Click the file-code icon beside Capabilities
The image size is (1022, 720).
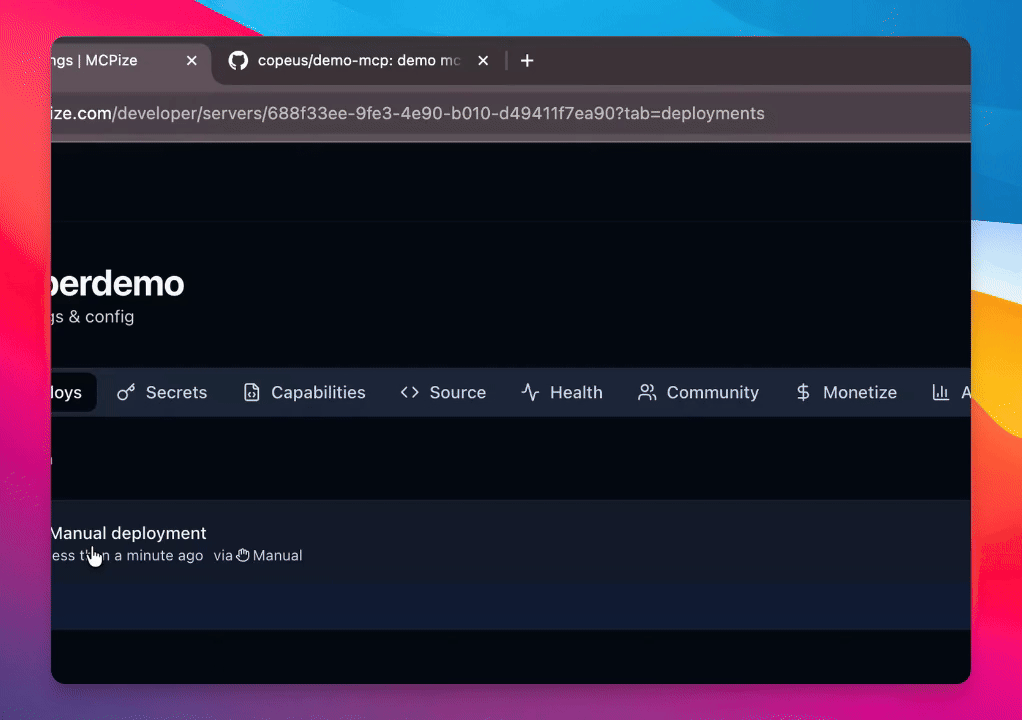pos(252,392)
